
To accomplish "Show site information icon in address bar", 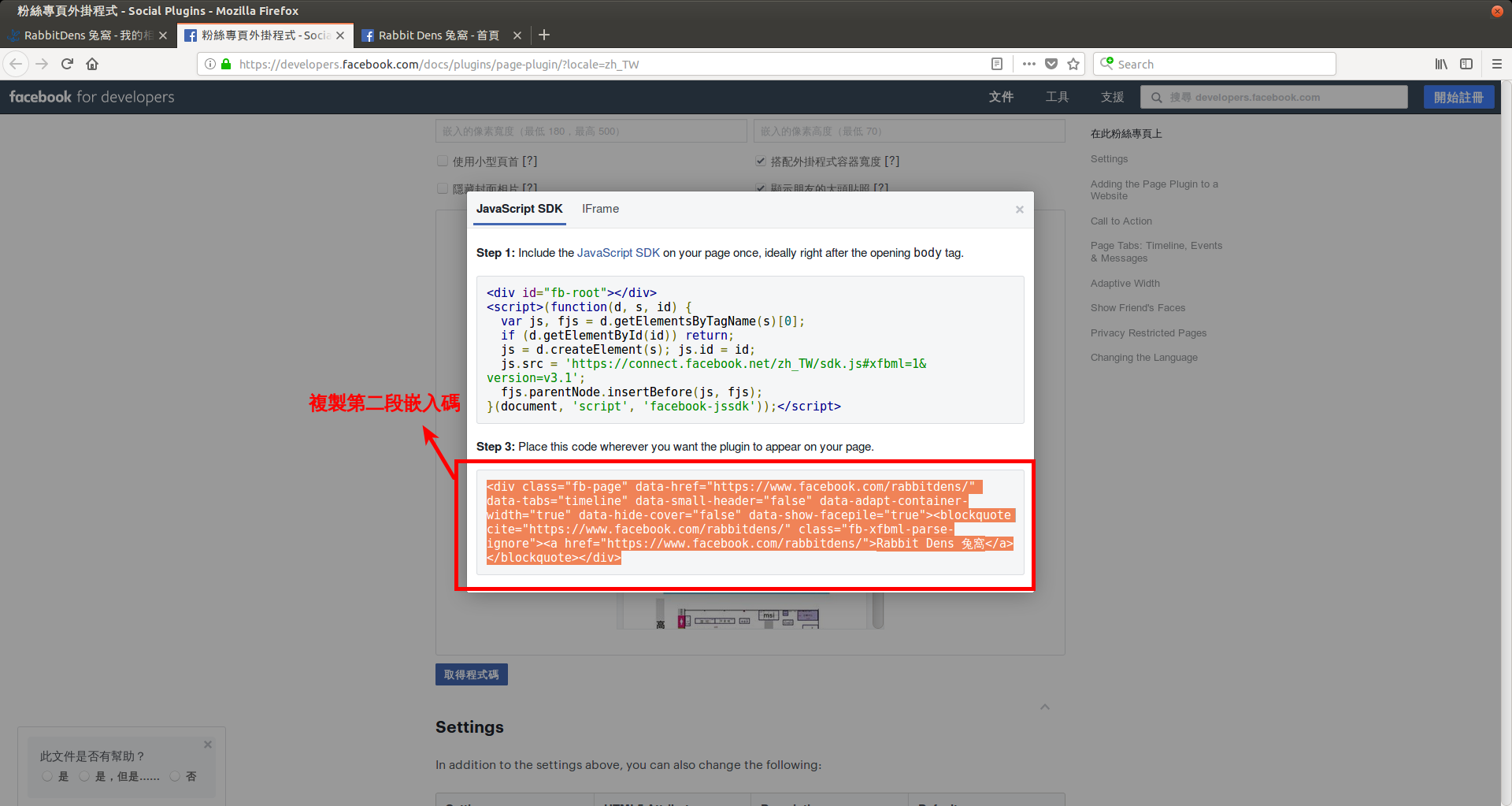I will (210, 64).
